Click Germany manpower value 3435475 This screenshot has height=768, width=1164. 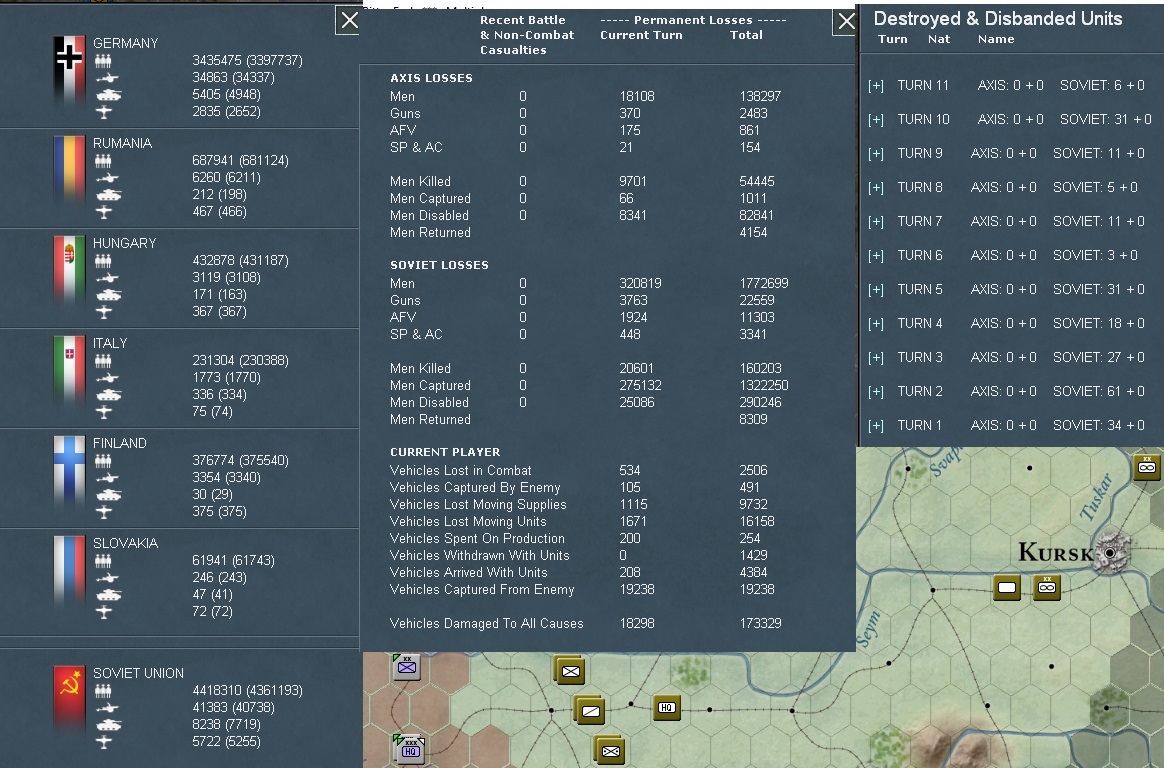click(217, 61)
